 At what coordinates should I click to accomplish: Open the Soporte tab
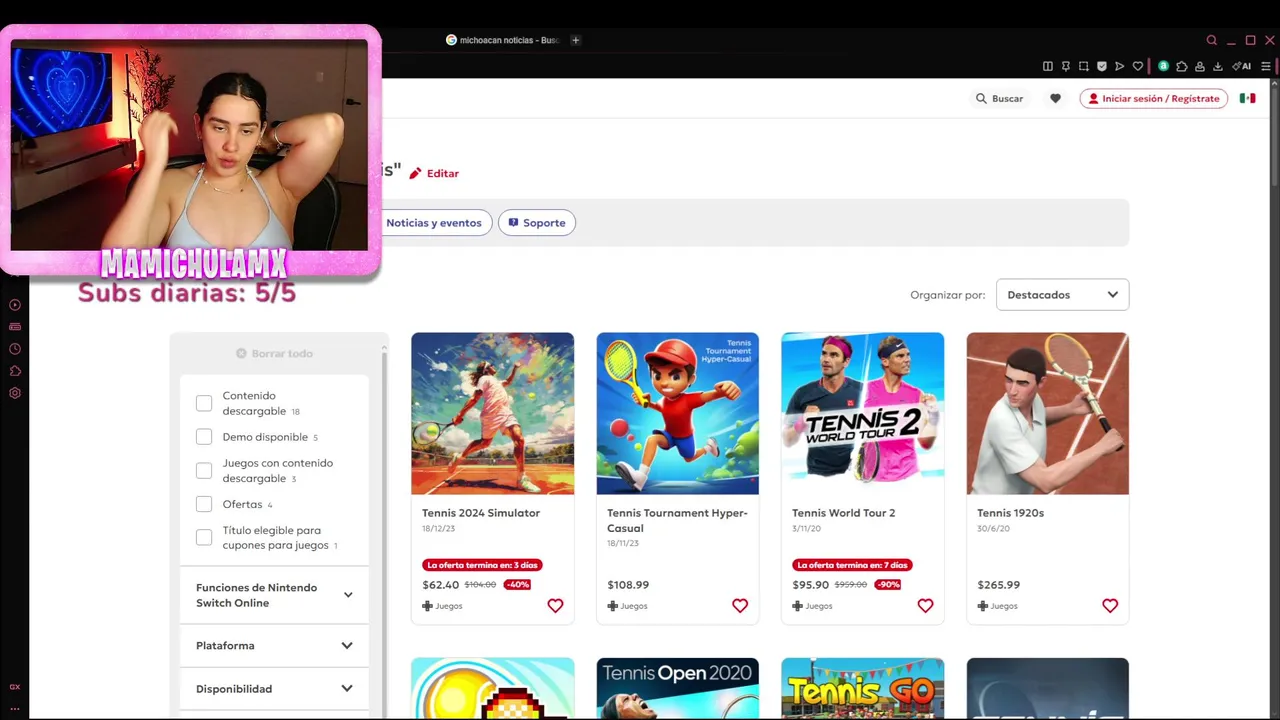point(537,223)
